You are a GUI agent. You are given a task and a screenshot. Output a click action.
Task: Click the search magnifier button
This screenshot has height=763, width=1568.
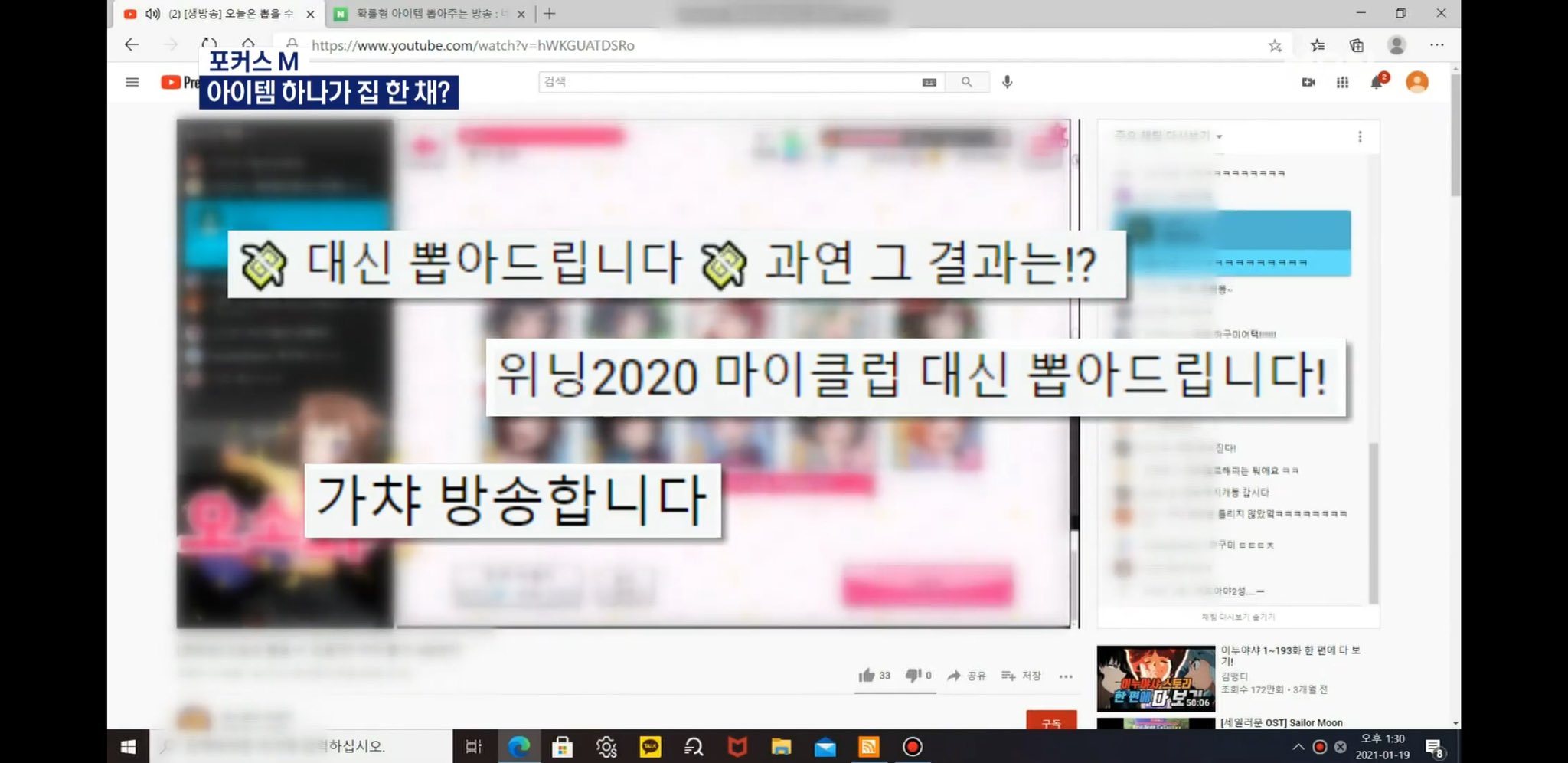click(966, 82)
